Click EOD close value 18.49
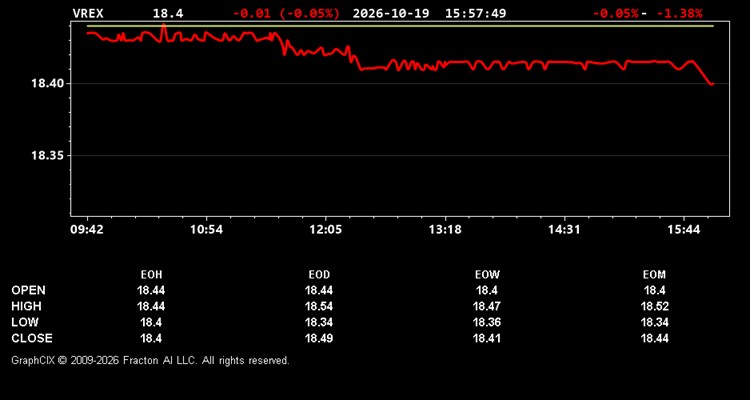The height and width of the screenshot is (400, 750). coord(319,338)
